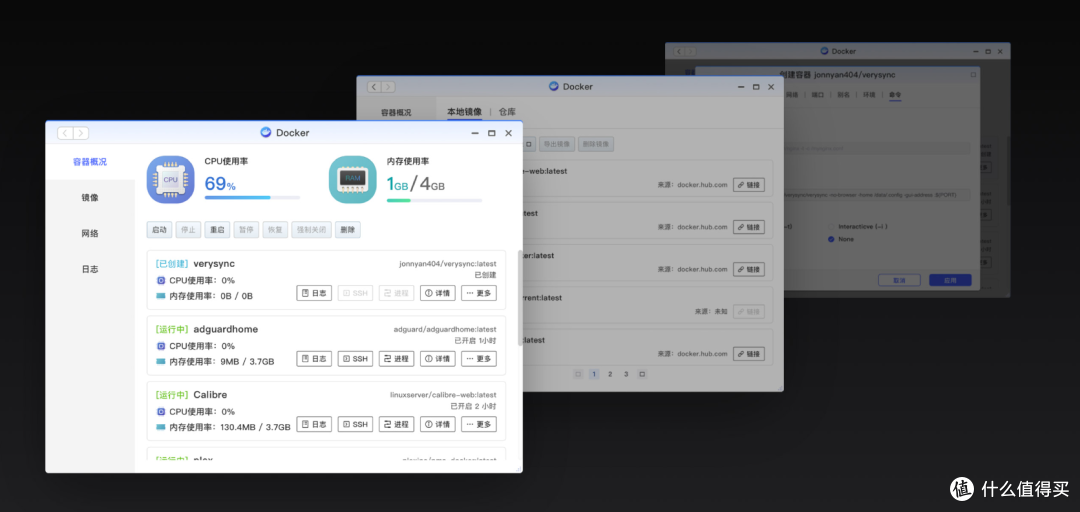The width and height of the screenshot is (1080, 512).
Task: Open 详情 details for adguardhome container
Action: [x=437, y=358]
